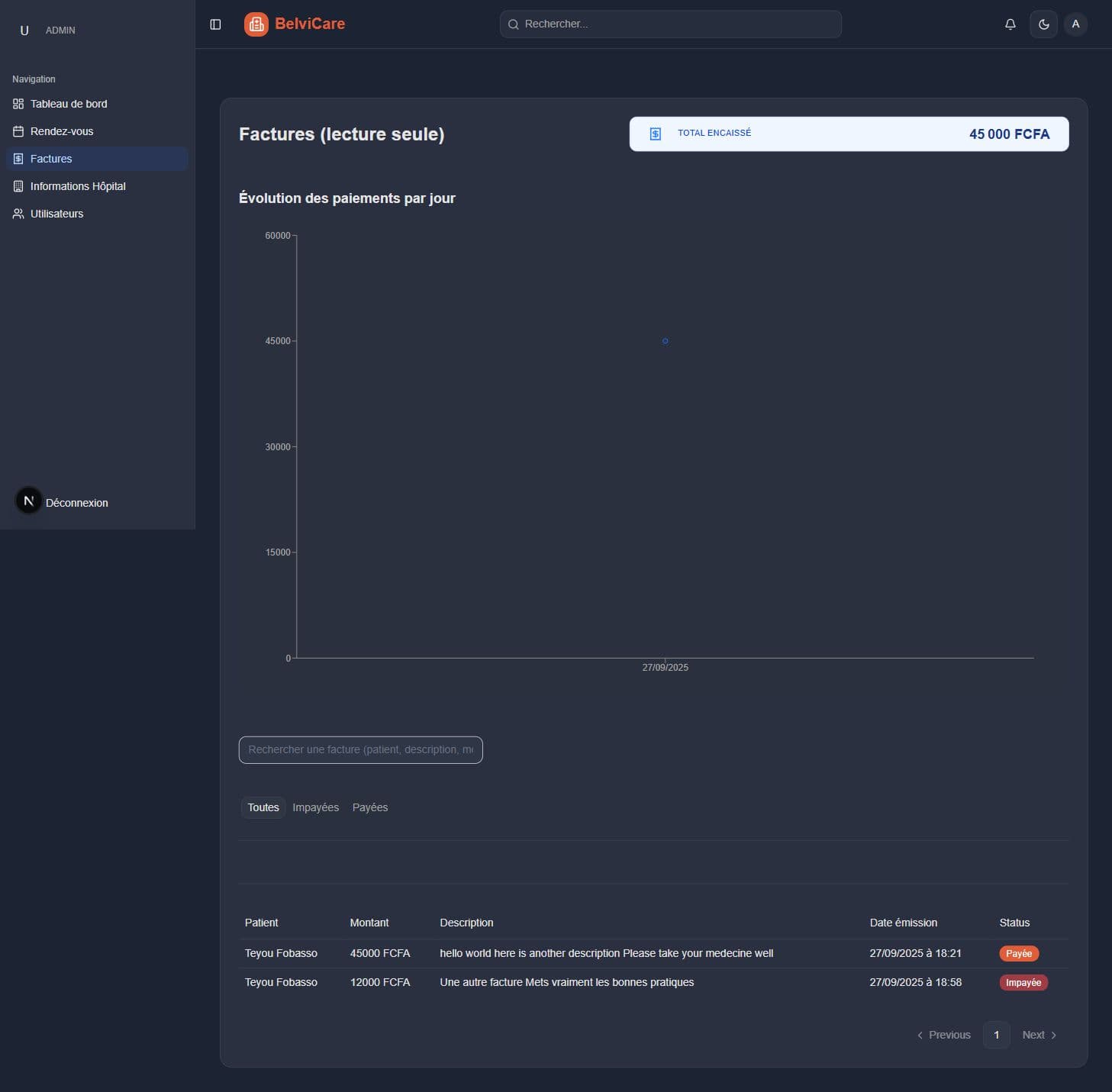
Task: Click Teyou Fobasso in the 45000 FCFA row
Action: (281, 953)
